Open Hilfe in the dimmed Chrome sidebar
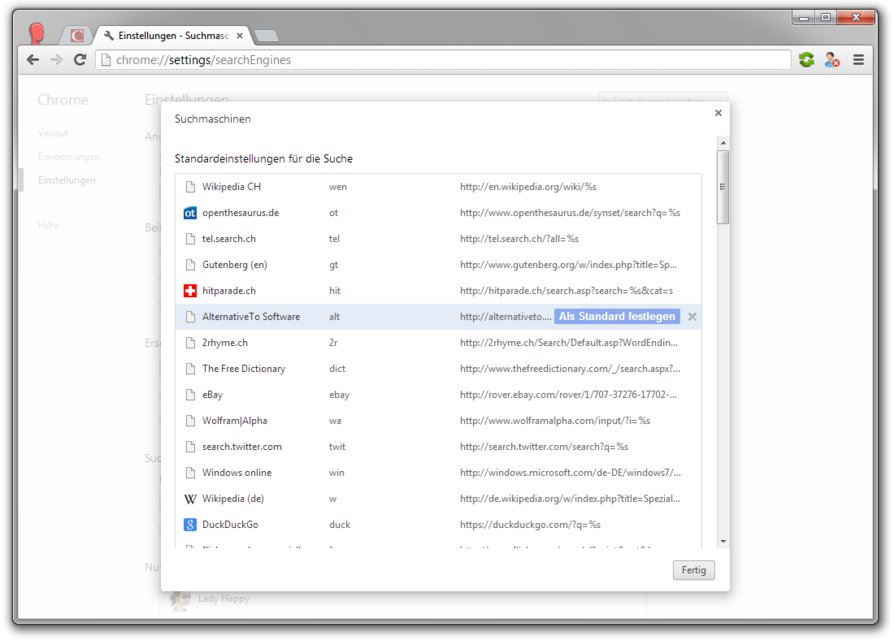Image resolution: width=894 pixels, height=640 pixels. pos(48,226)
